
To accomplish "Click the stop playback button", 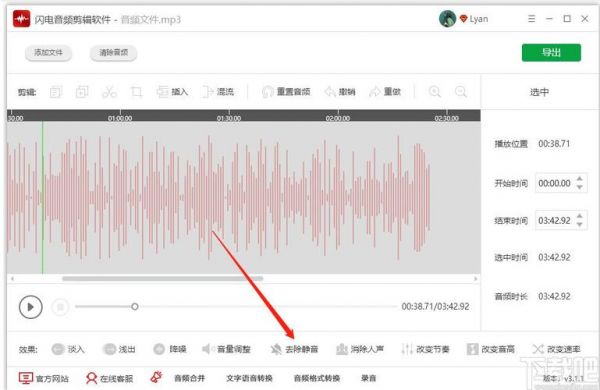I will 60,307.
